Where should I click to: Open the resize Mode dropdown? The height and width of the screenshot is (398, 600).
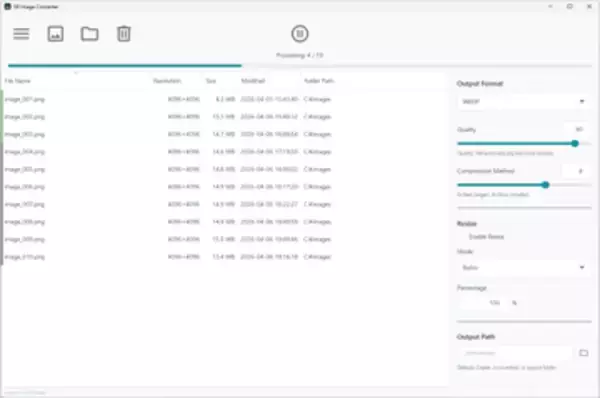[524, 267]
